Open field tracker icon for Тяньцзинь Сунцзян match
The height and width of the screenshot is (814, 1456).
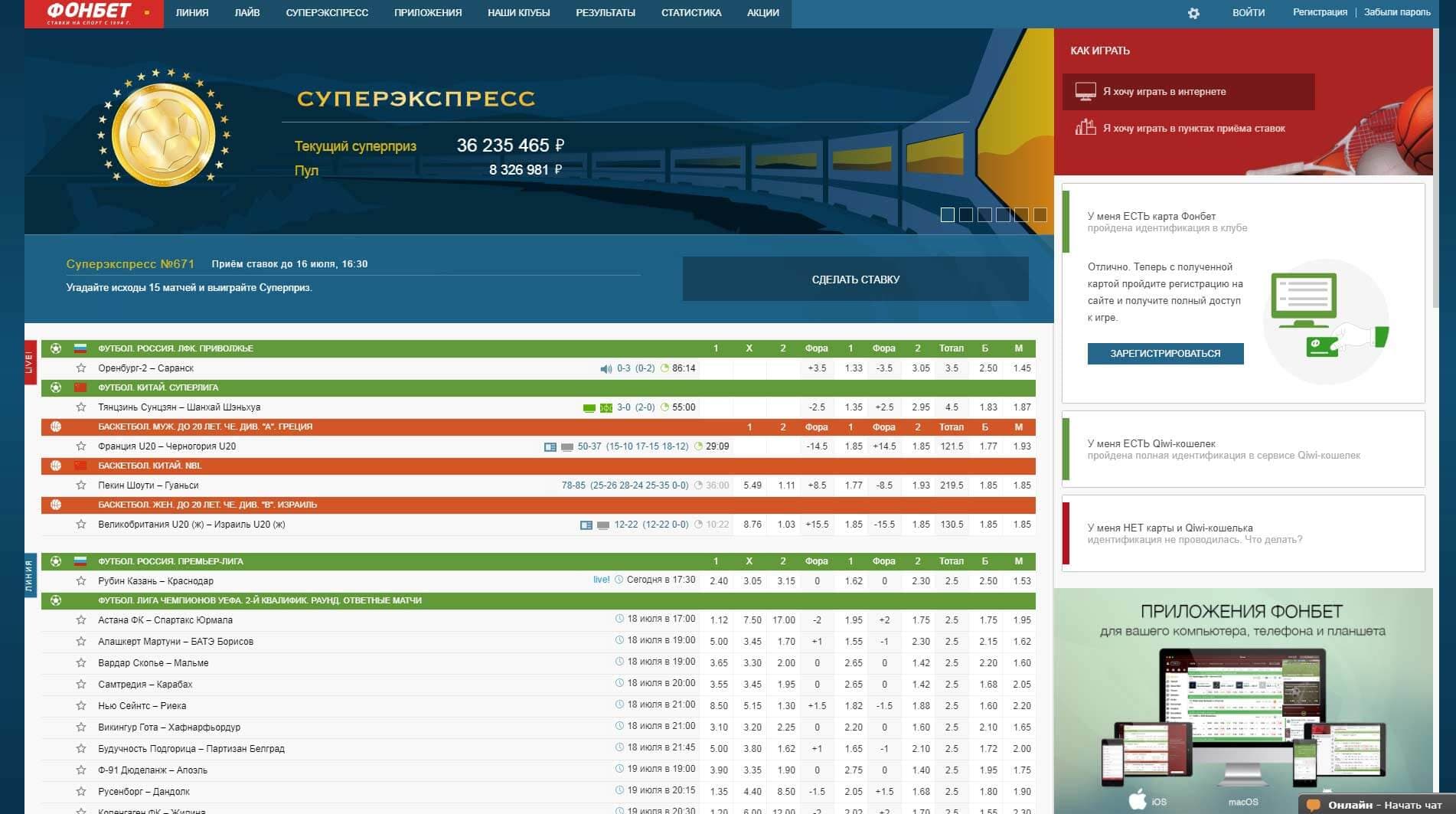[x=606, y=408]
